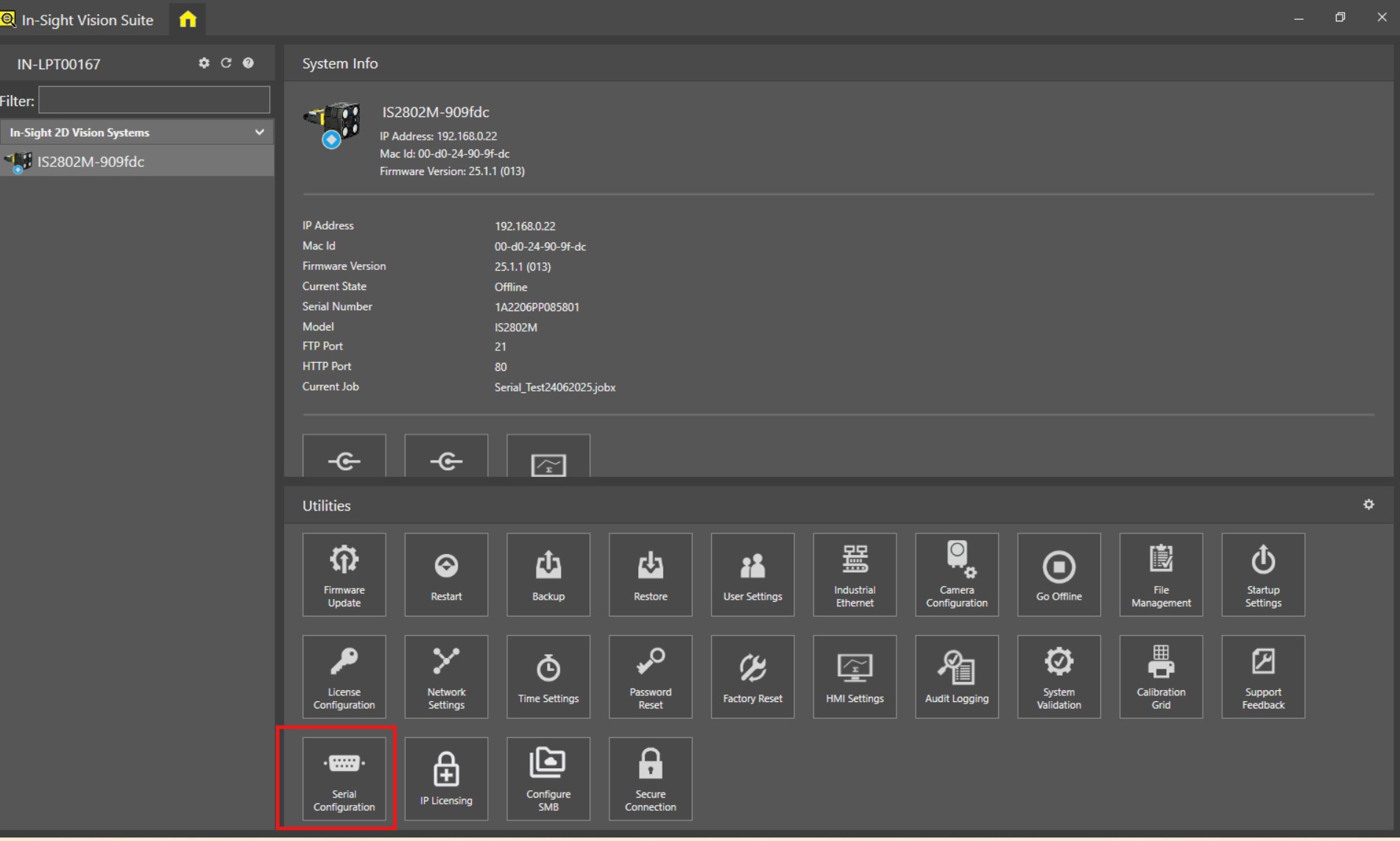Image resolution: width=1400 pixels, height=841 pixels.
Task: Open the IP Licensing utility
Action: 445,778
